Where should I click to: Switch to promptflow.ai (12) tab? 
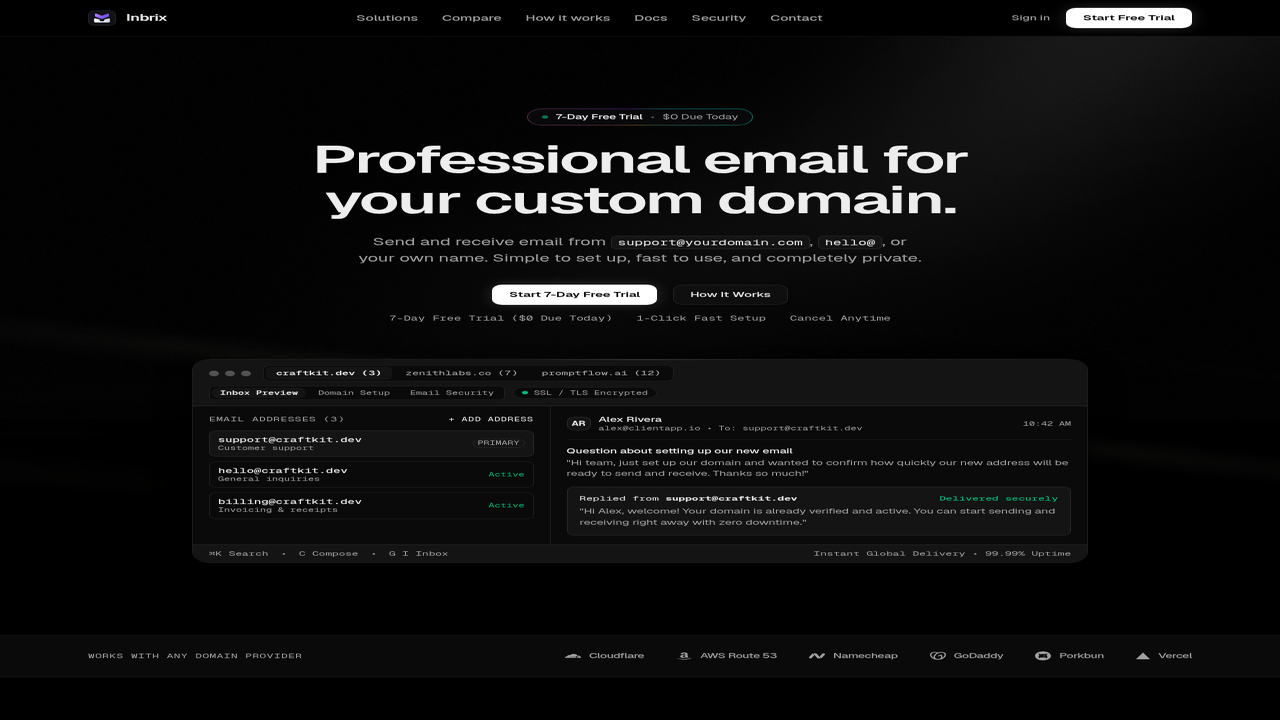(x=601, y=373)
